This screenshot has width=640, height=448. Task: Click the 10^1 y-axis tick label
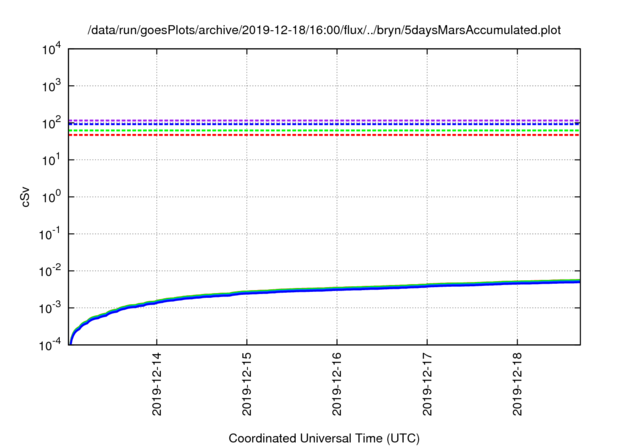51,160
